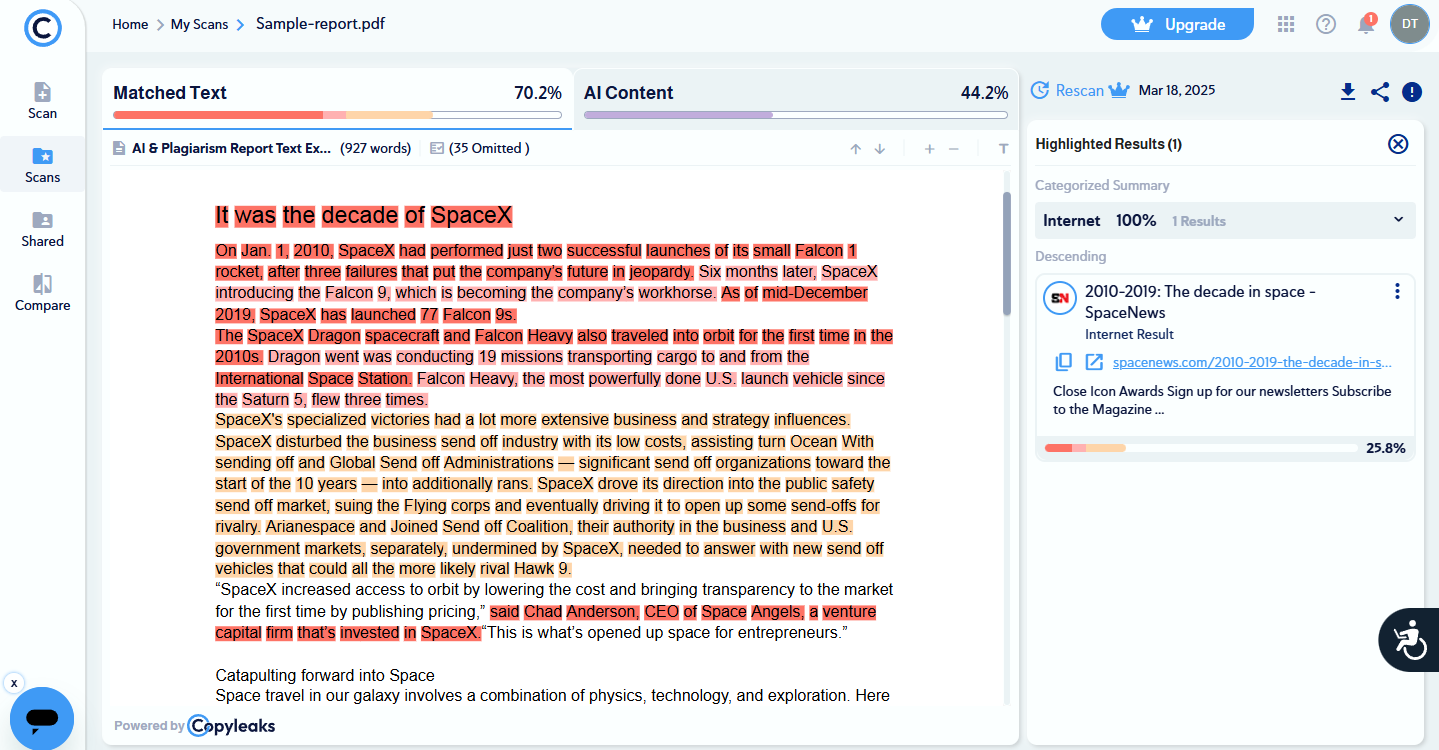Click the document icon beside report title
The height and width of the screenshot is (750, 1439).
[119, 148]
